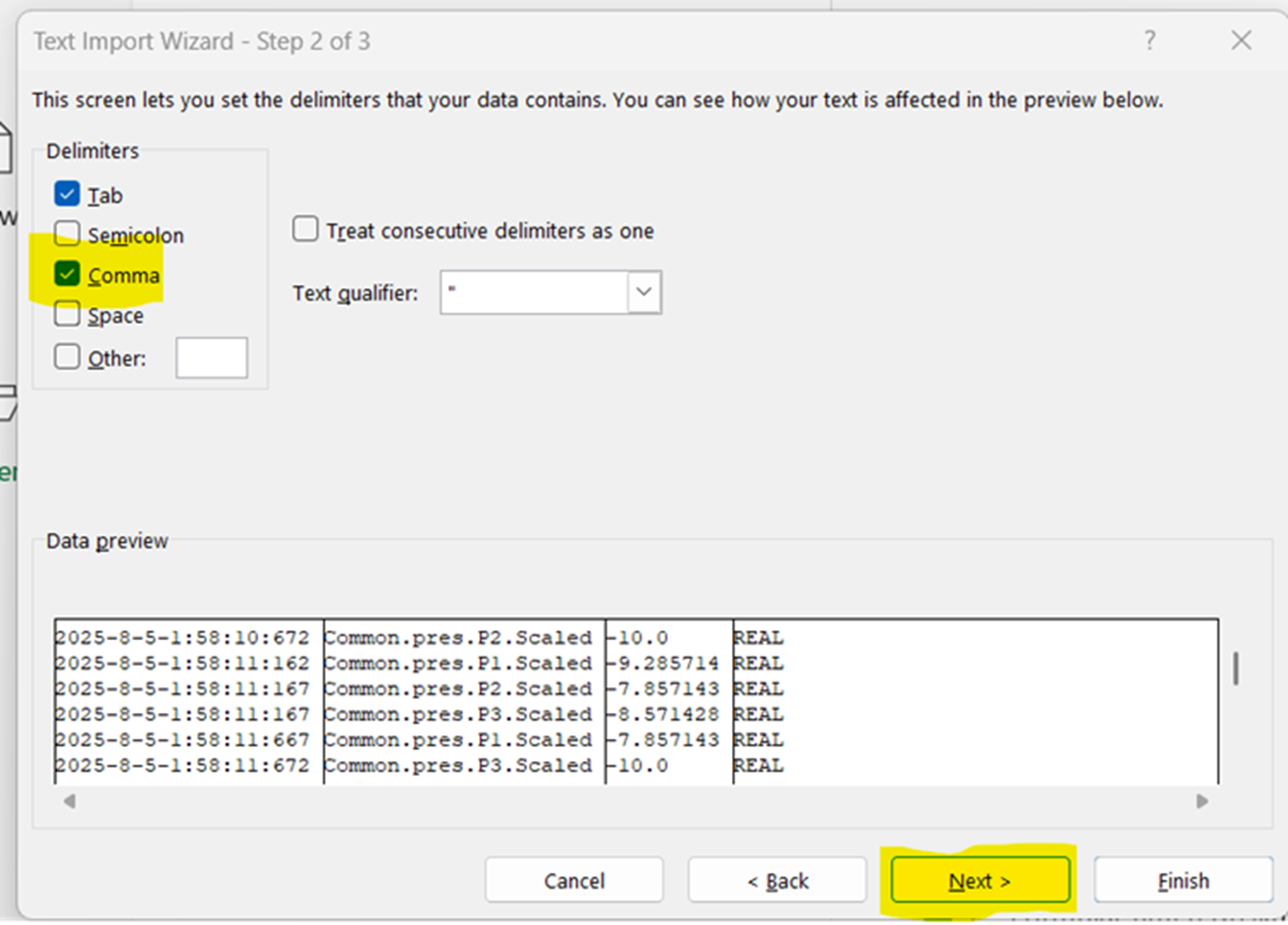Enable the Space delimiter checkbox
This screenshot has width=1288, height=925.
click(68, 314)
